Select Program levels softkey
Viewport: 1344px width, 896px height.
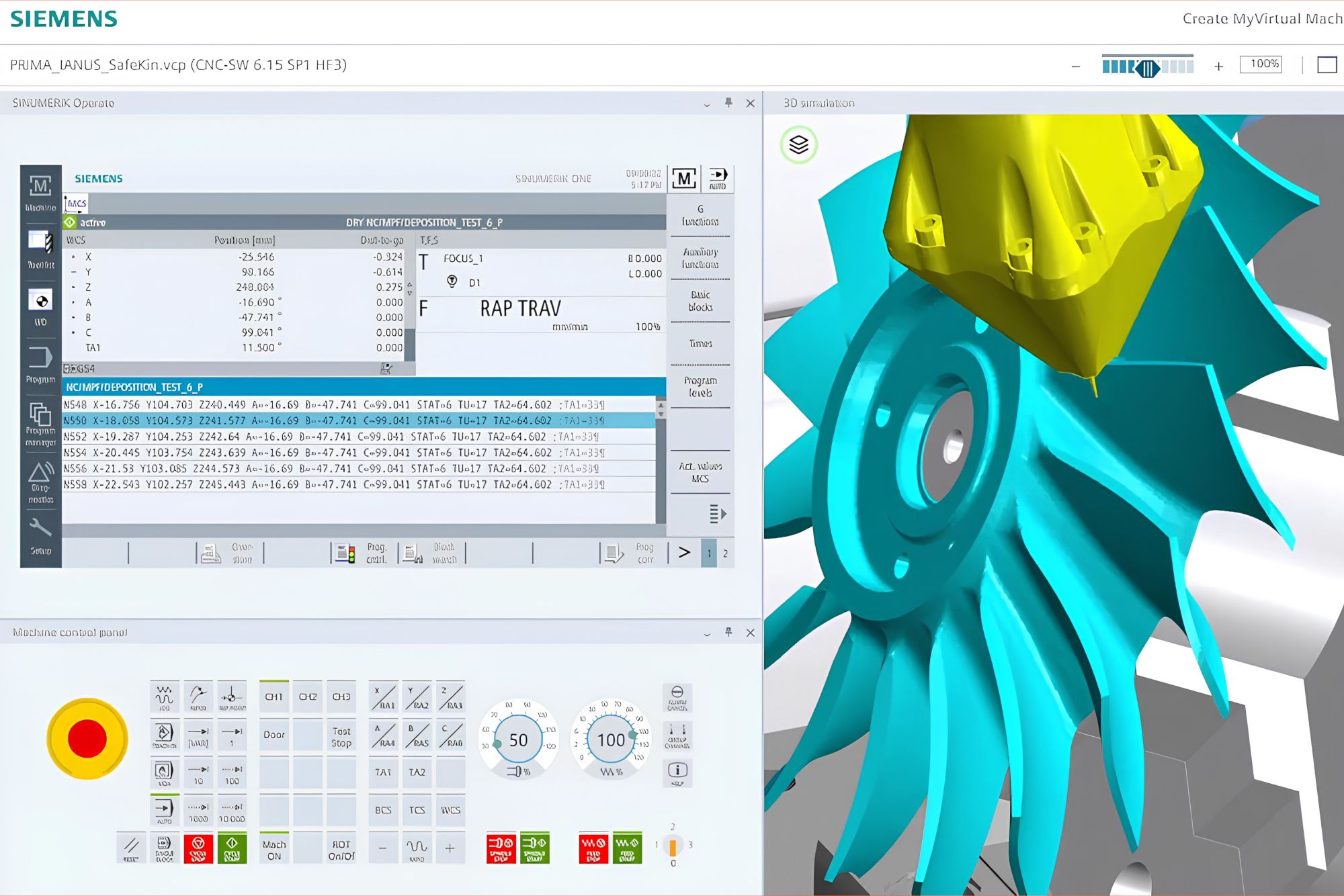point(700,386)
